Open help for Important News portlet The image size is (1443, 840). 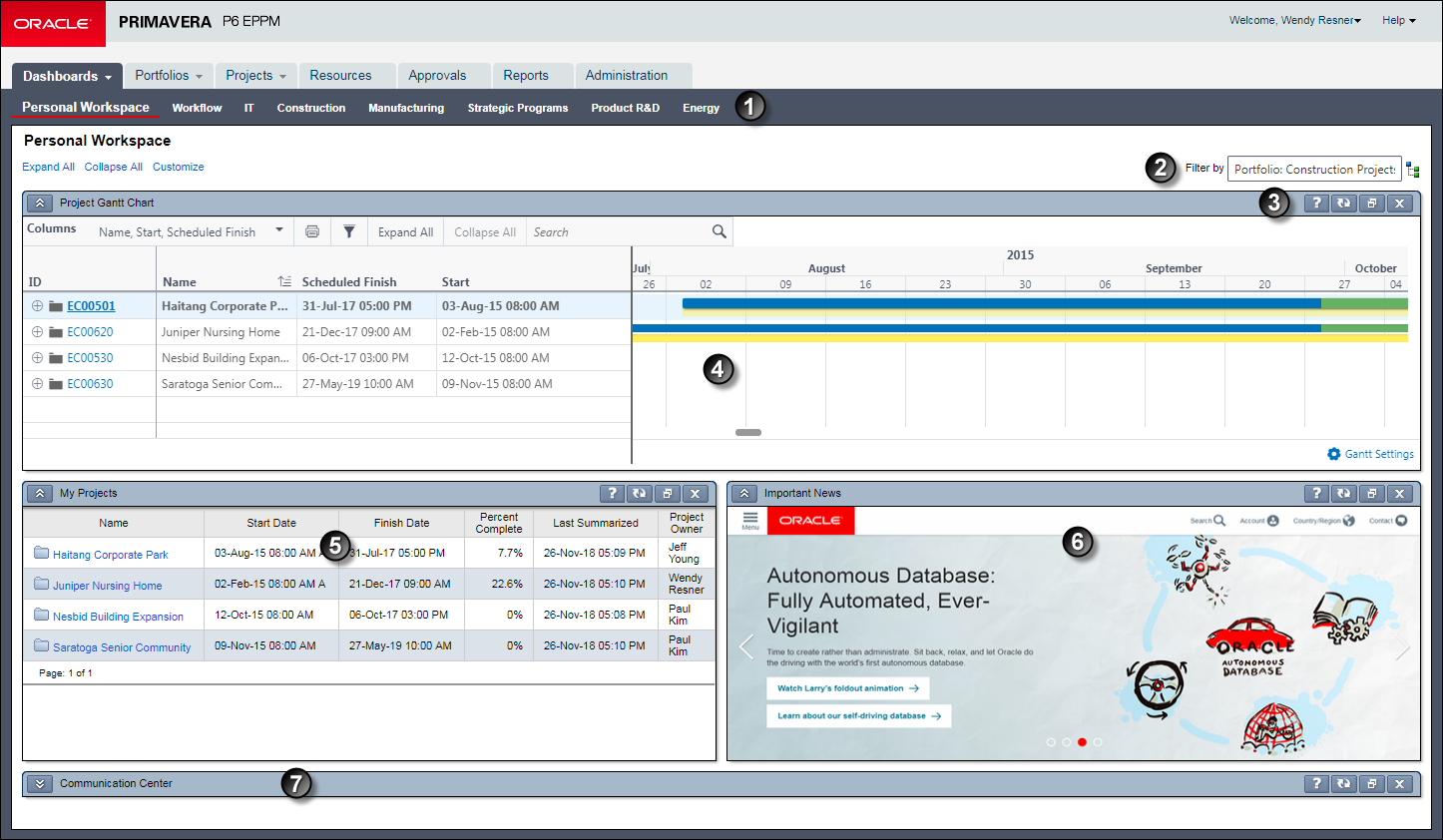(1316, 494)
